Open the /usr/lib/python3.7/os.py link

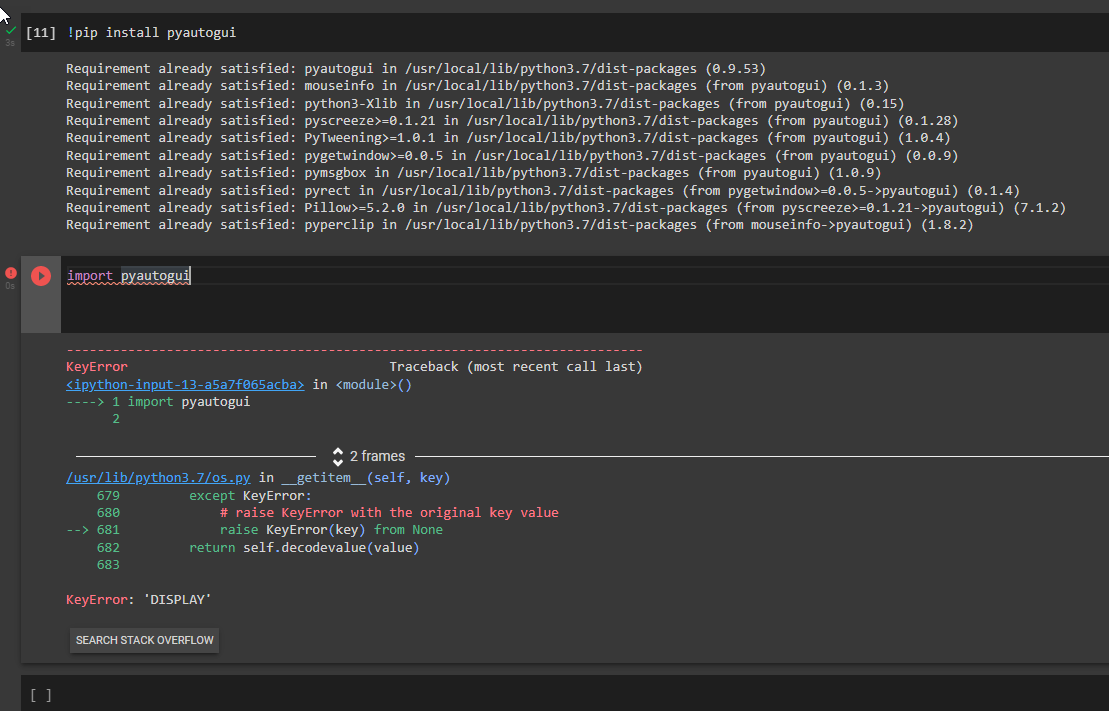[158, 478]
